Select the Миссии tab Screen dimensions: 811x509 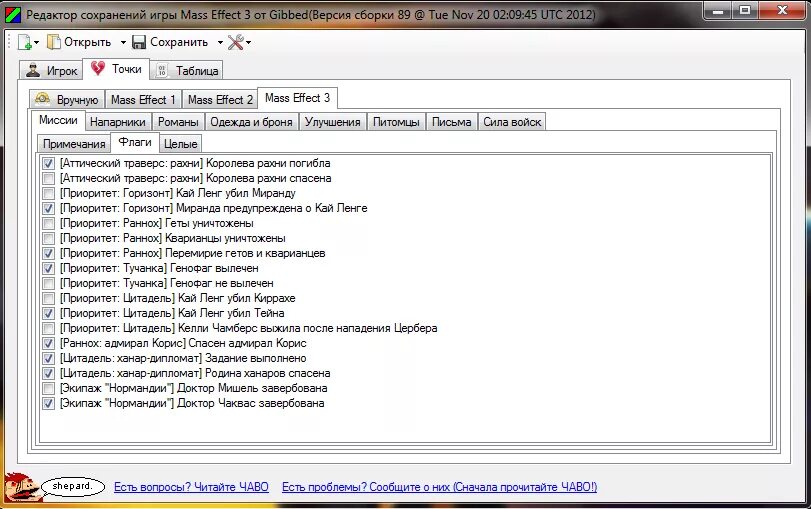[58, 120]
